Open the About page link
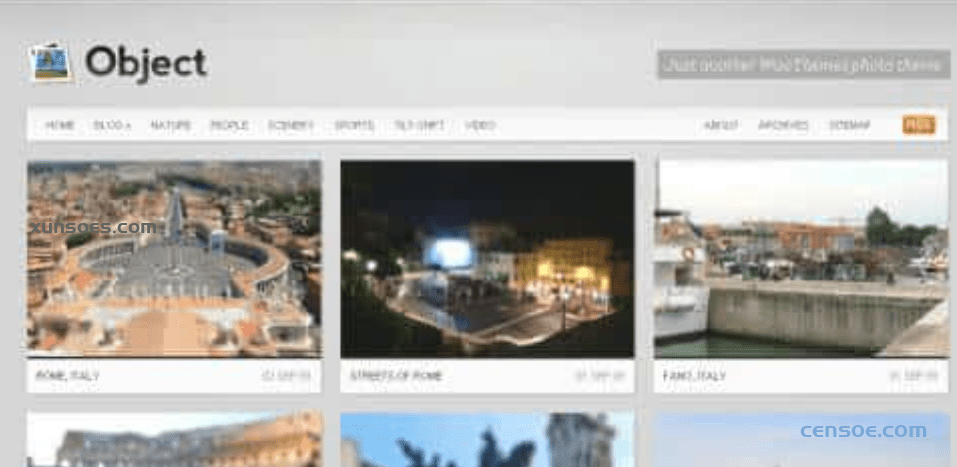Screen dimensions: 957x467 (720, 126)
